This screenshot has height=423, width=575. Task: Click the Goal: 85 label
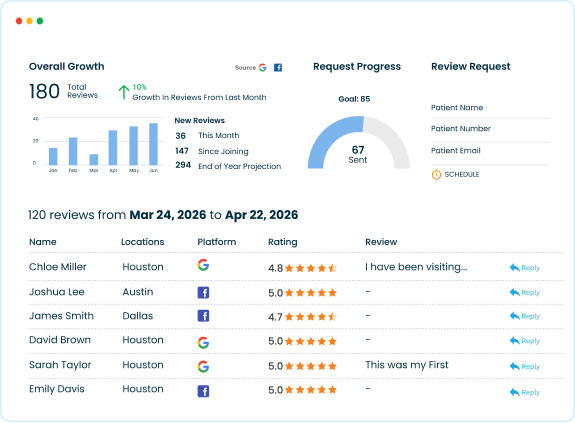[x=354, y=99]
